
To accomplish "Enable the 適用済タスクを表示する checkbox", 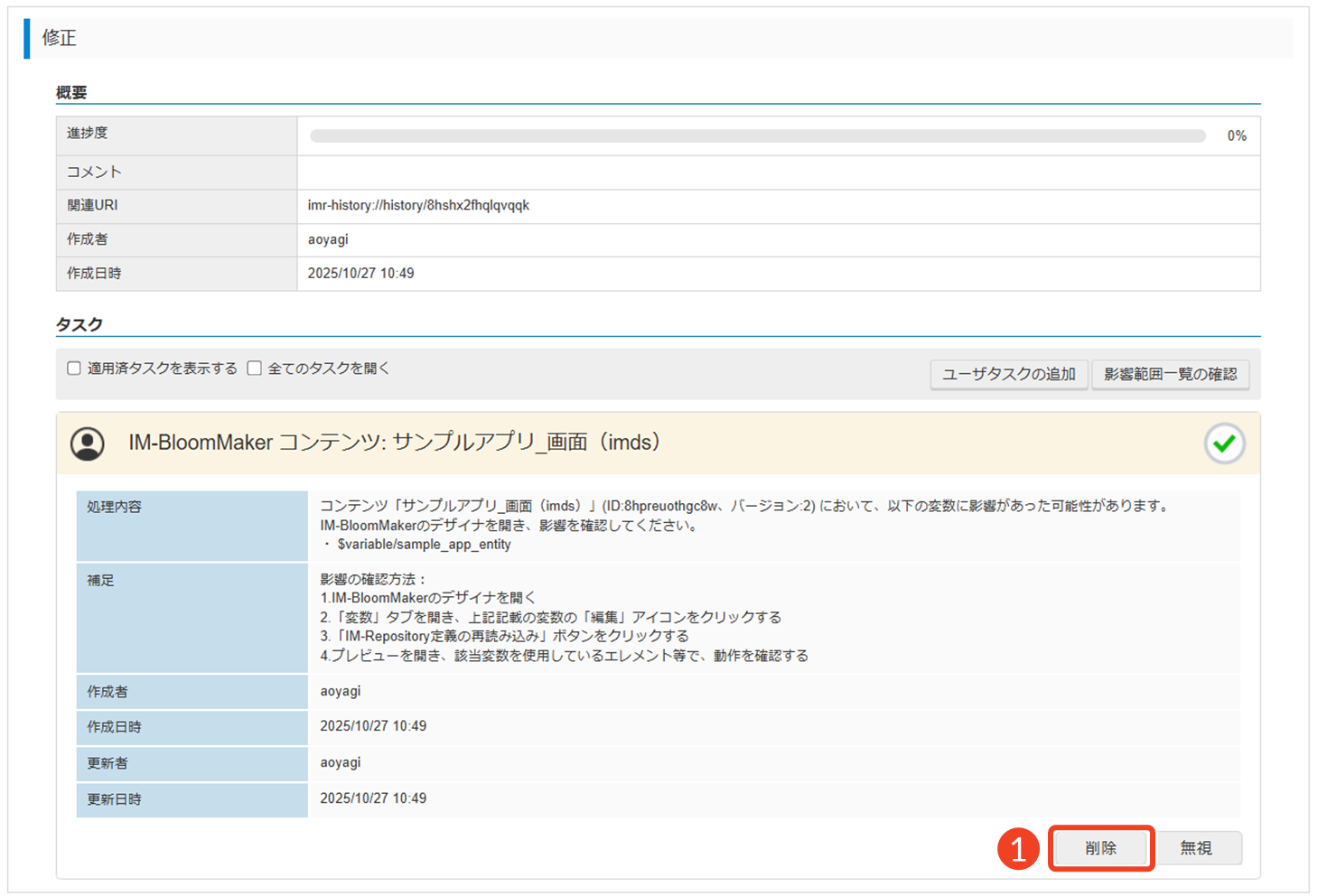I will click(74, 369).
